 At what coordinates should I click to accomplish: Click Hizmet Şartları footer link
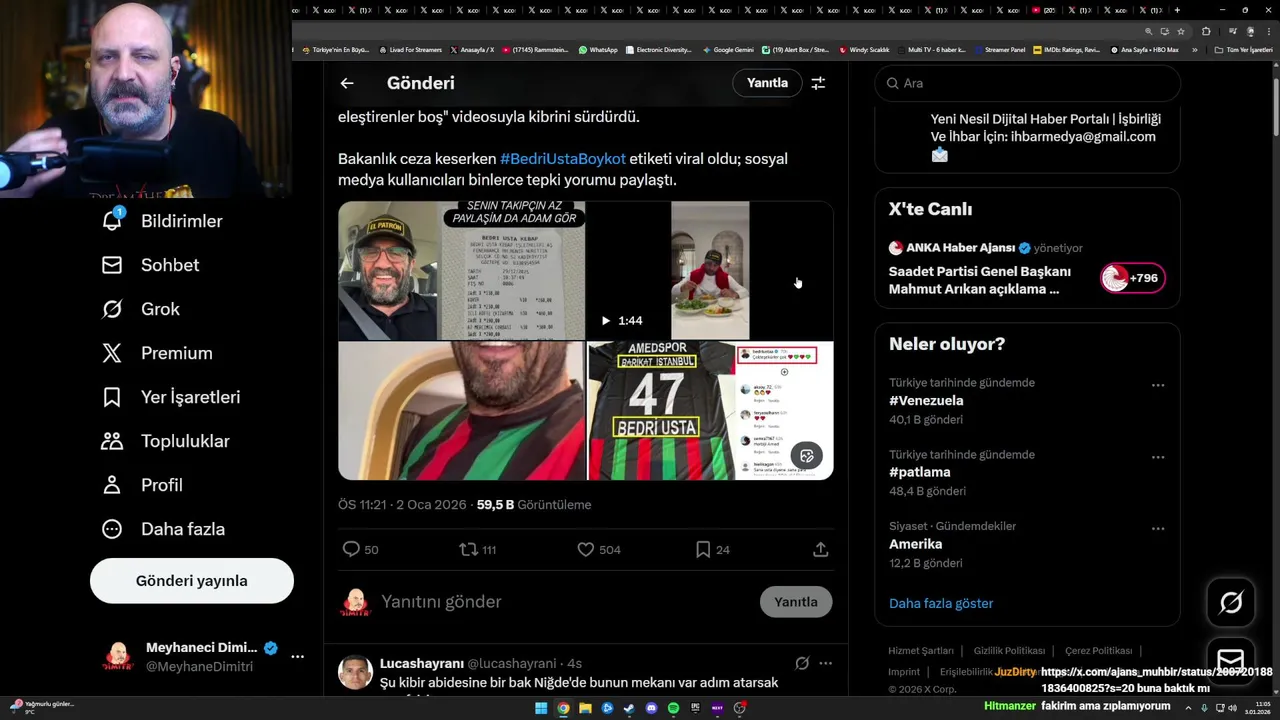[921, 651]
